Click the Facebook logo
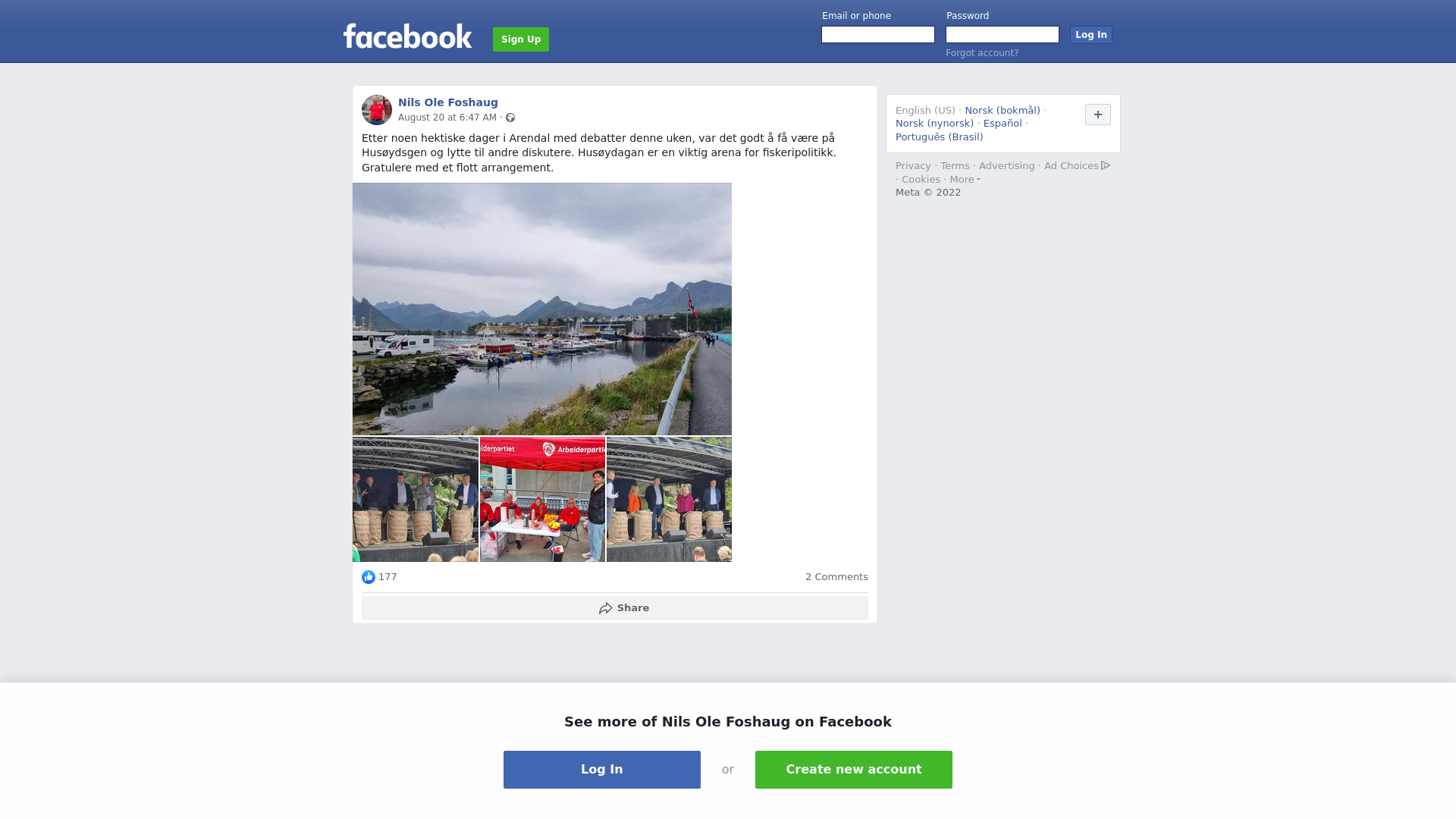The width and height of the screenshot is (1456, 819). point(407,36)
